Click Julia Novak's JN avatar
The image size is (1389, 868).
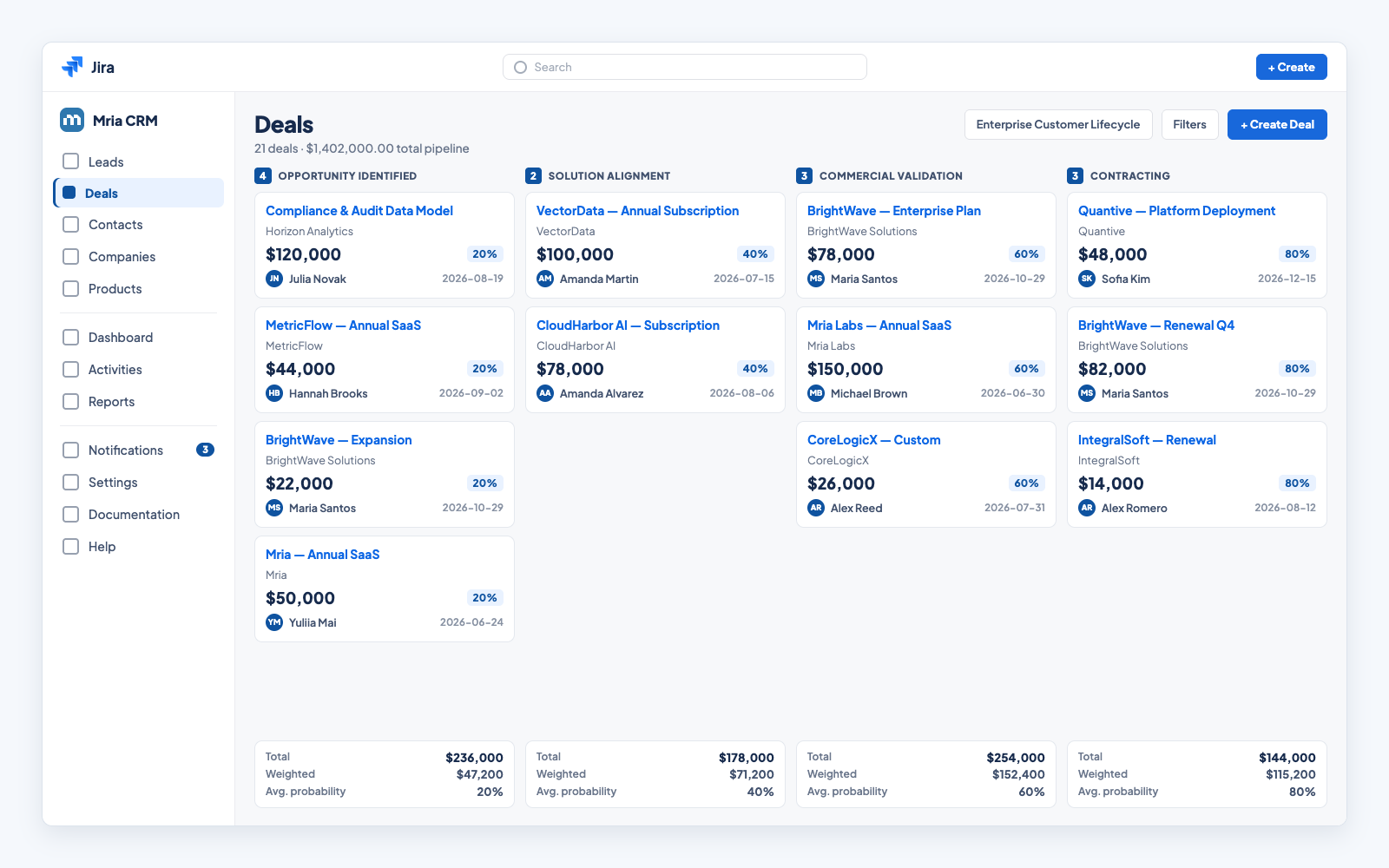point(274,279)
